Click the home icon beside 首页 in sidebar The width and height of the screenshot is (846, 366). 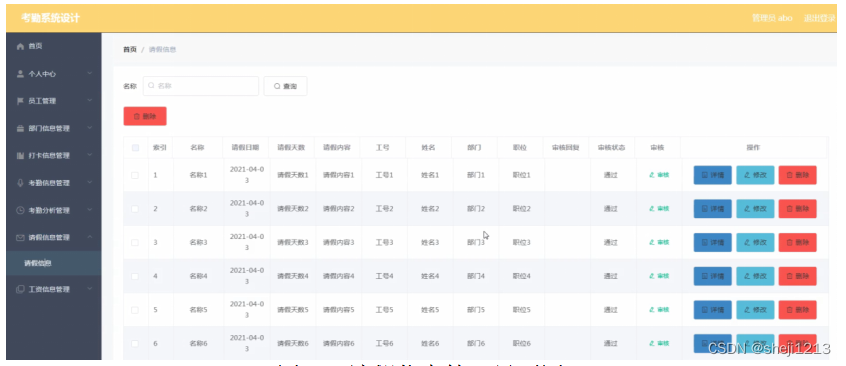point(21,46)
